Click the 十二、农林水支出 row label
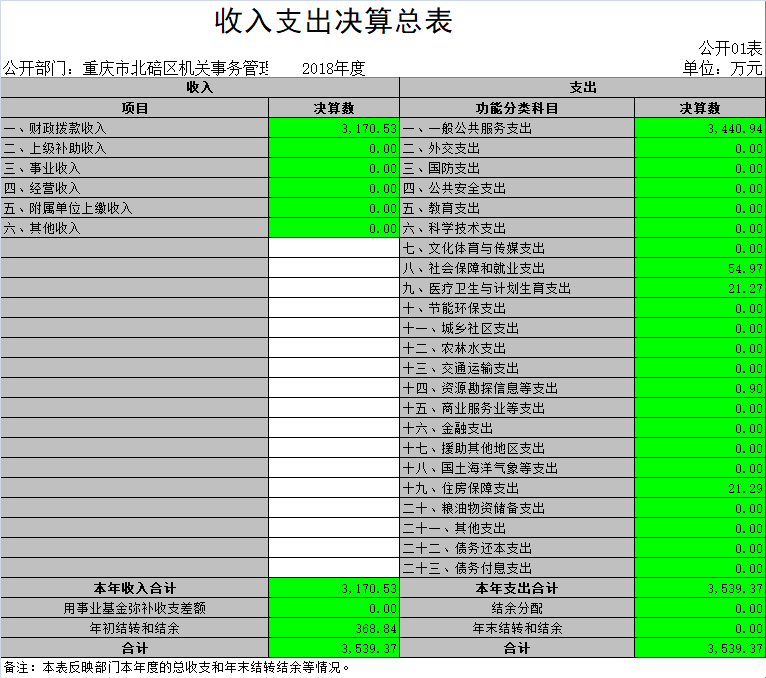Image resolution: width=766 pixels, height=678 pixels. [454, 349]
